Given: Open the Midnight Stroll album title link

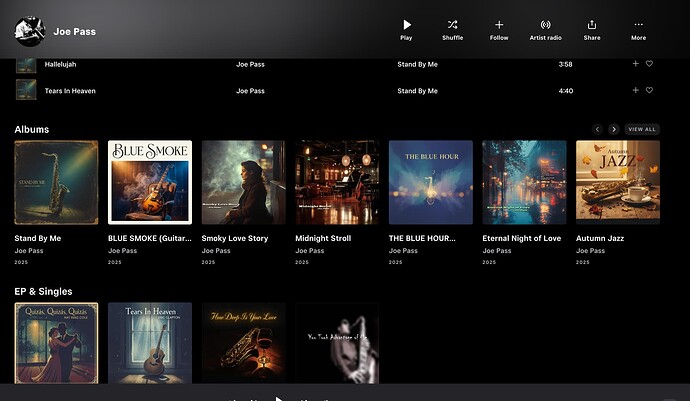Looking at the screenshot, I should (324, 238).
